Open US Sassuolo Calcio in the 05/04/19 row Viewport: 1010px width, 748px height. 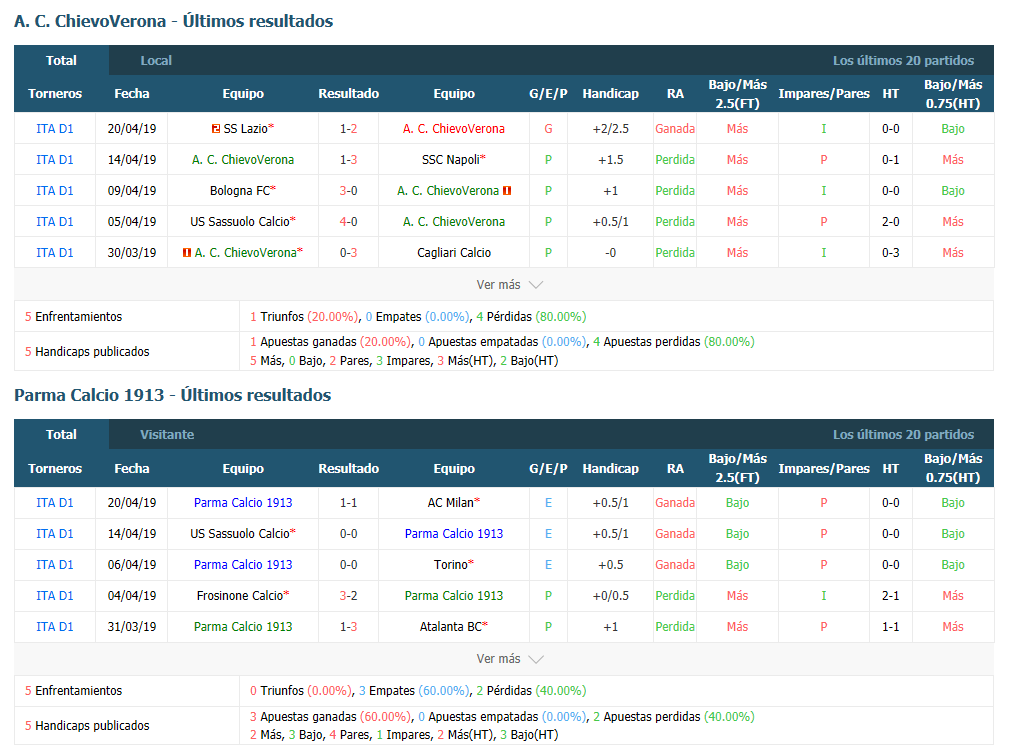240,222
